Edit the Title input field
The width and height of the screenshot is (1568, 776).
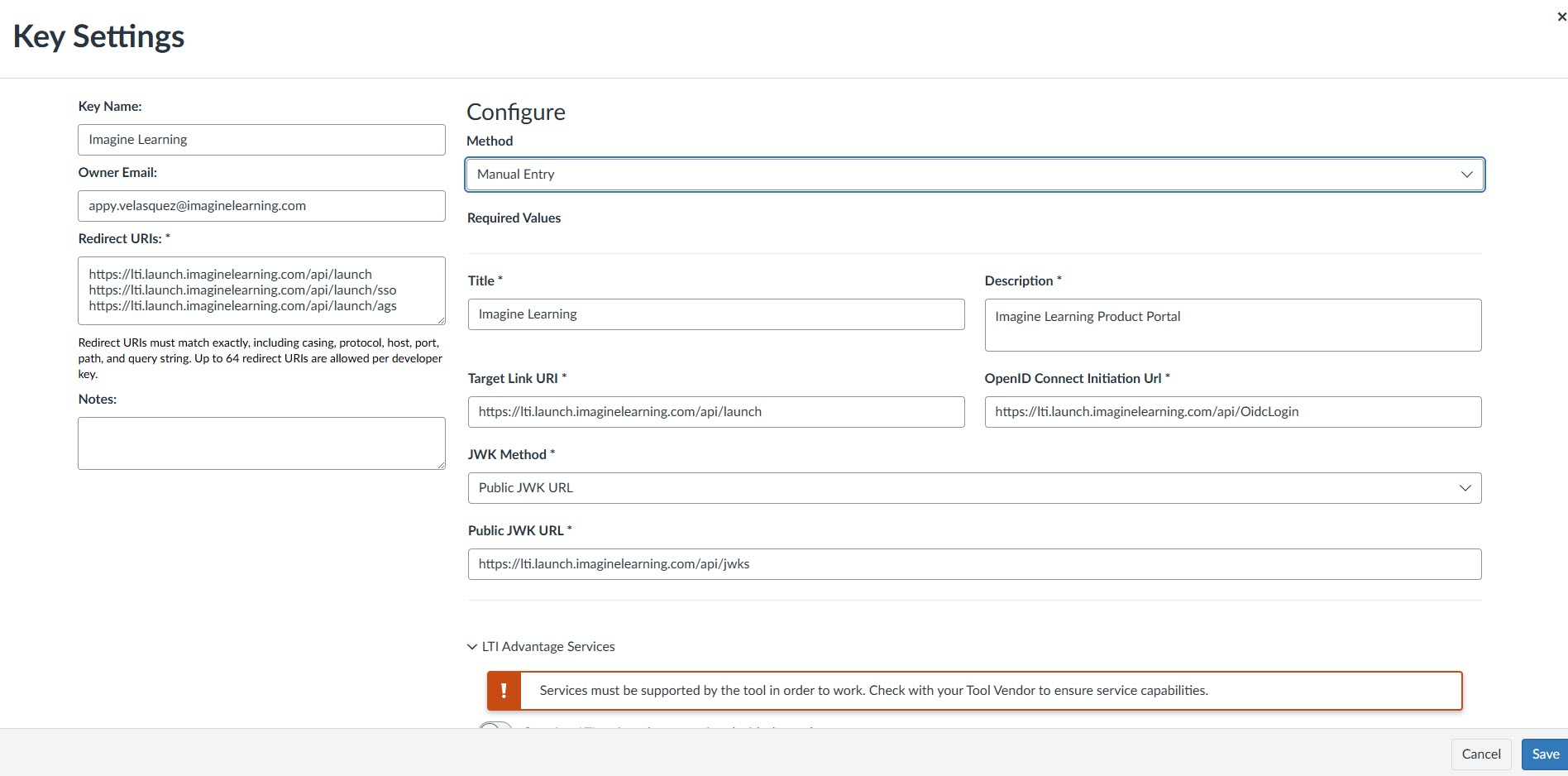(716, 314)
